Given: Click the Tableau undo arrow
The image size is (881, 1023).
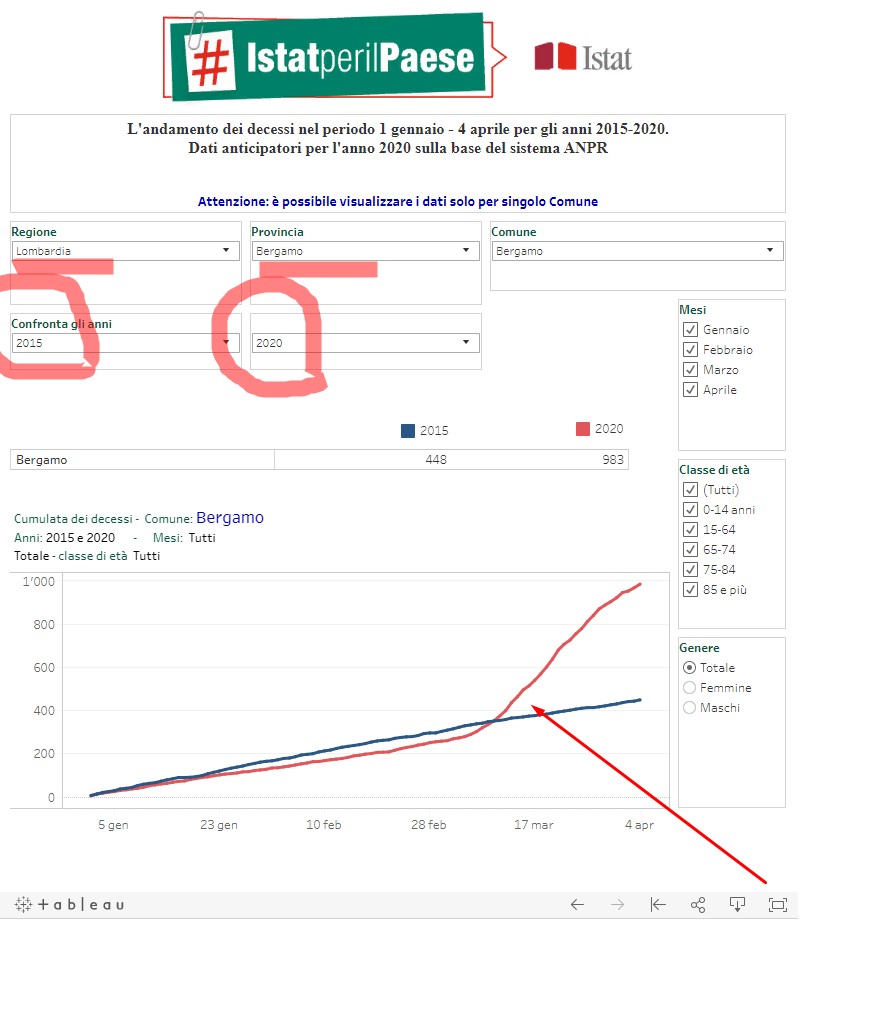Looking at the screenshot, I should click(577, 905).
